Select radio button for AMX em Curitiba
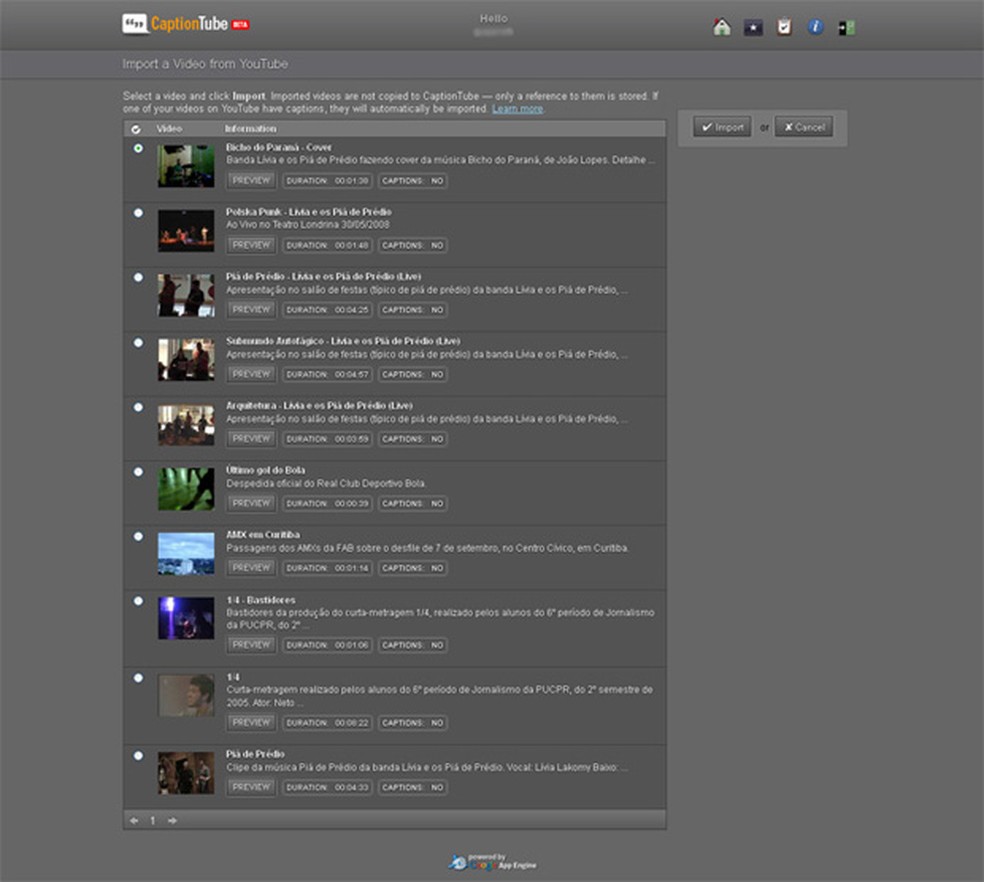 point(138,536)
